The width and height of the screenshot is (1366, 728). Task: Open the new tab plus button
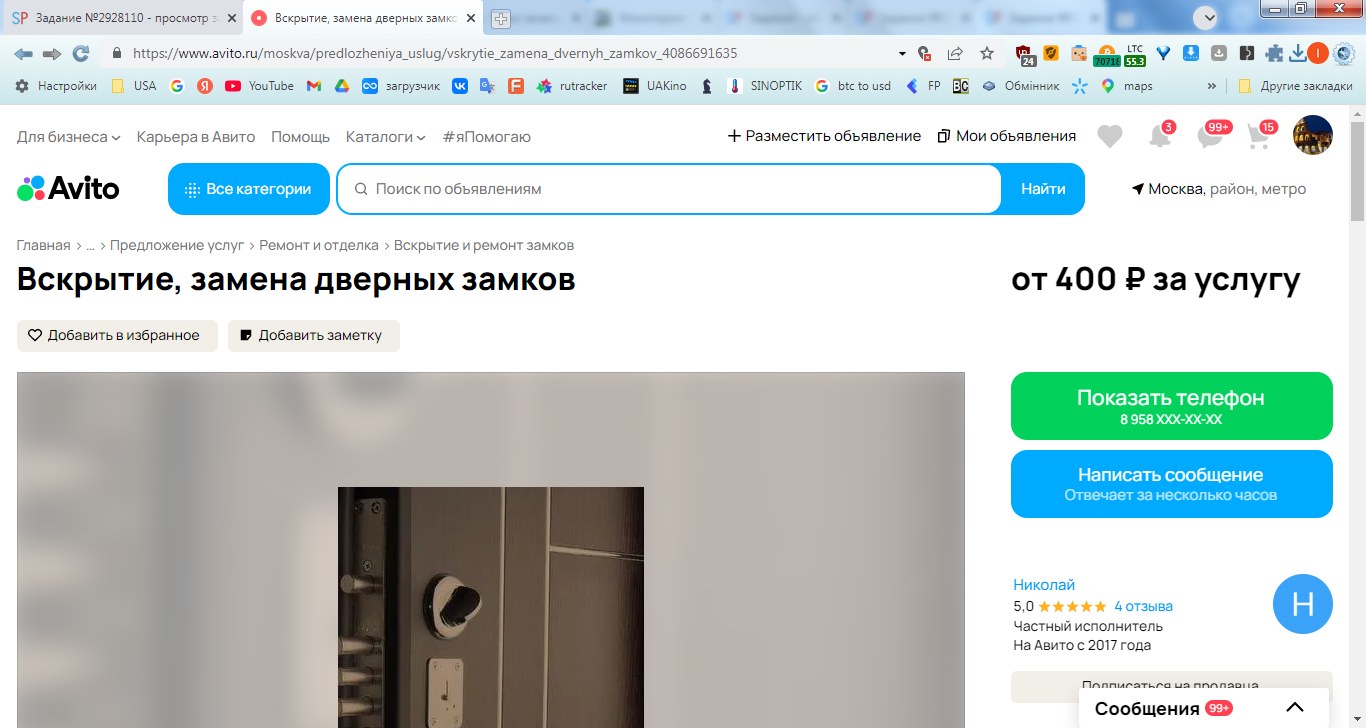click(501, 18)
